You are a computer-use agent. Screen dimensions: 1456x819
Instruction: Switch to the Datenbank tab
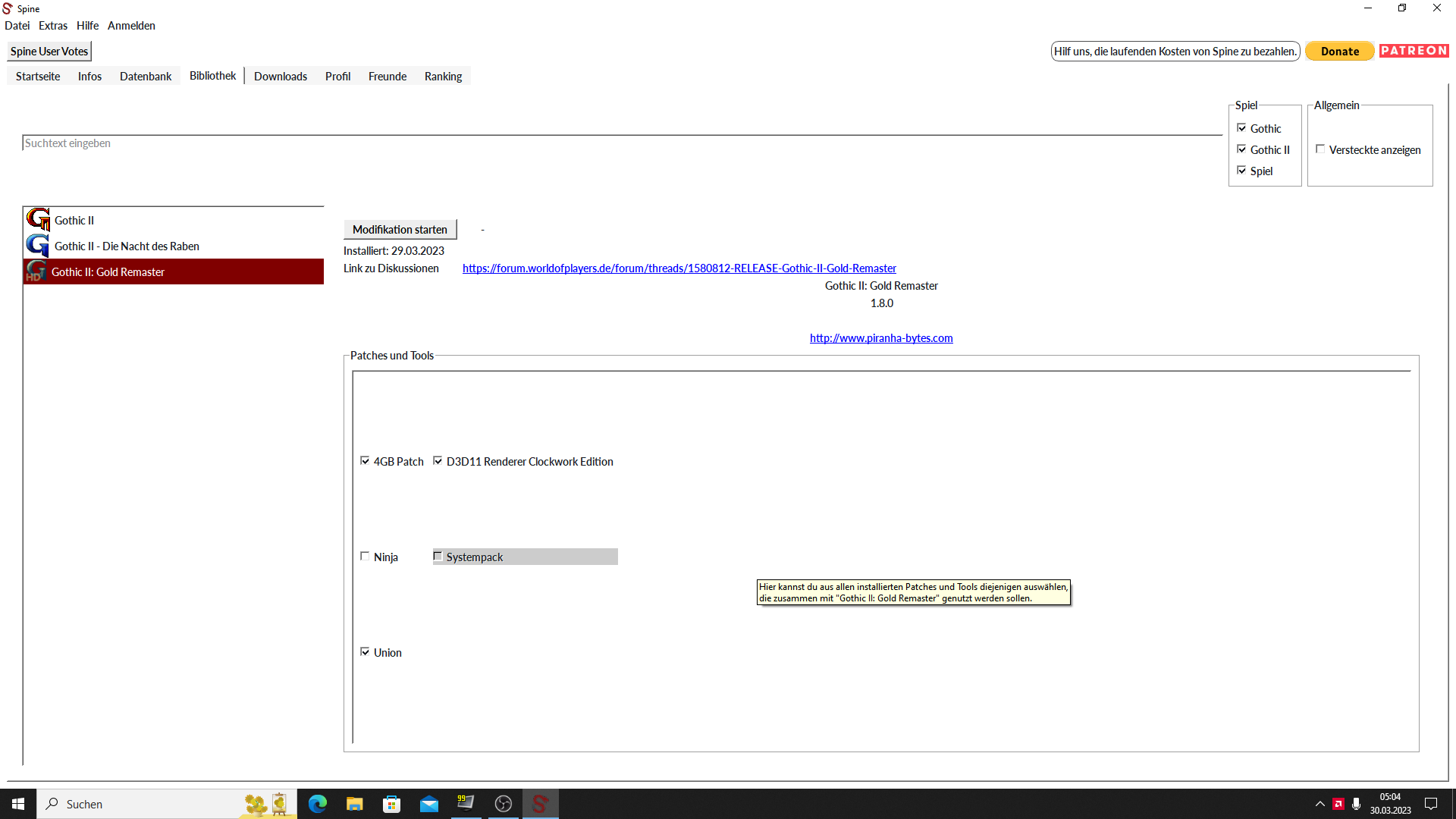click(x=146, y=76)
